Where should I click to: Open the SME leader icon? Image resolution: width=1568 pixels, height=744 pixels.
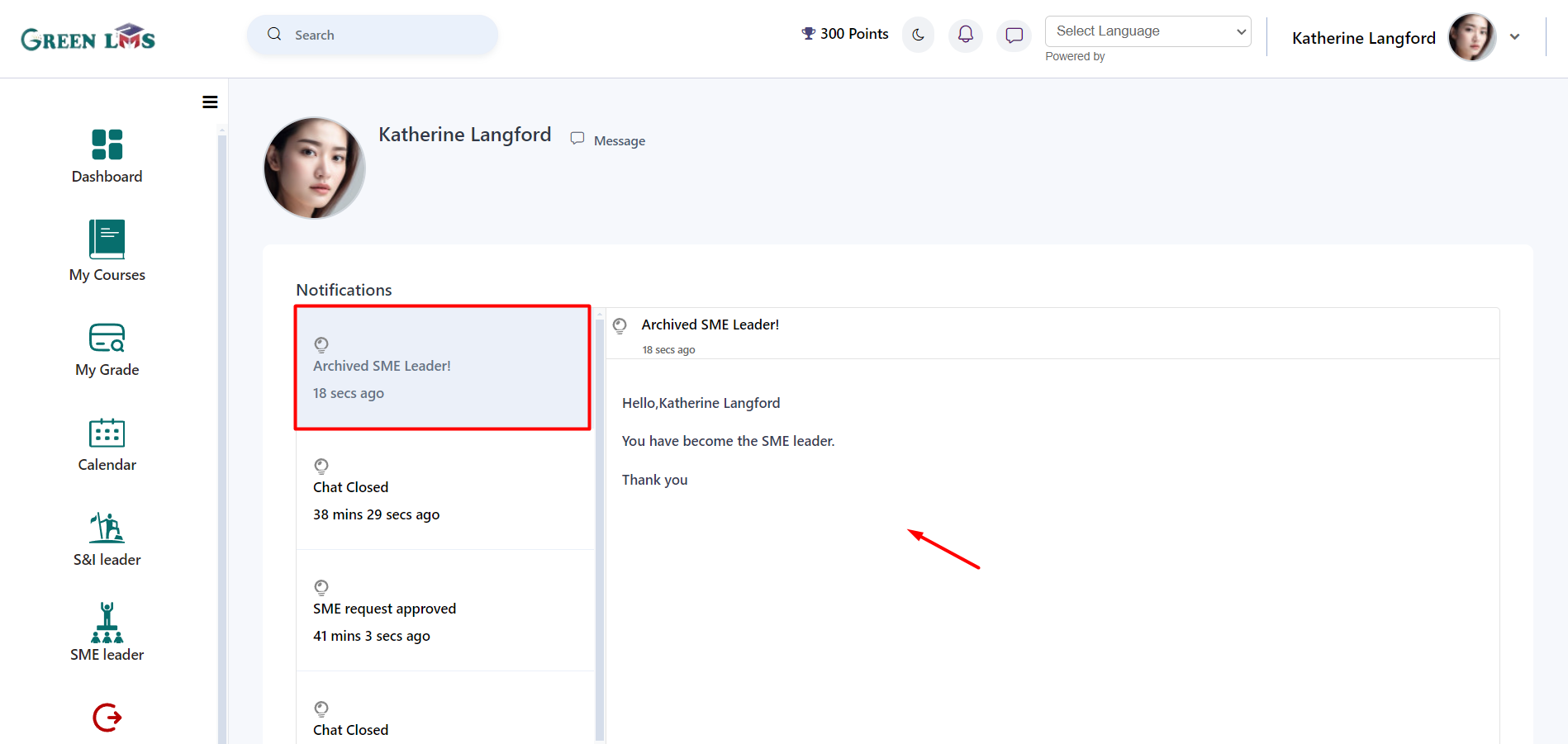107,623
